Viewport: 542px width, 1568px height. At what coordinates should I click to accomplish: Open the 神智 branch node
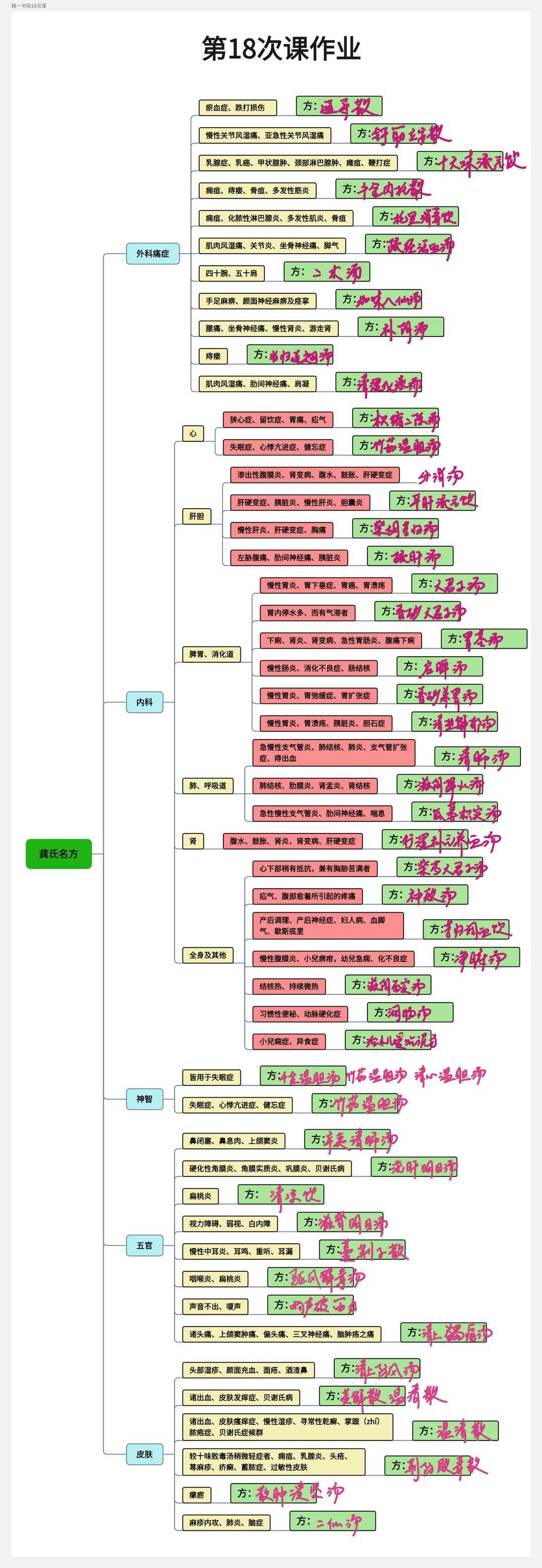point(145,1099)
